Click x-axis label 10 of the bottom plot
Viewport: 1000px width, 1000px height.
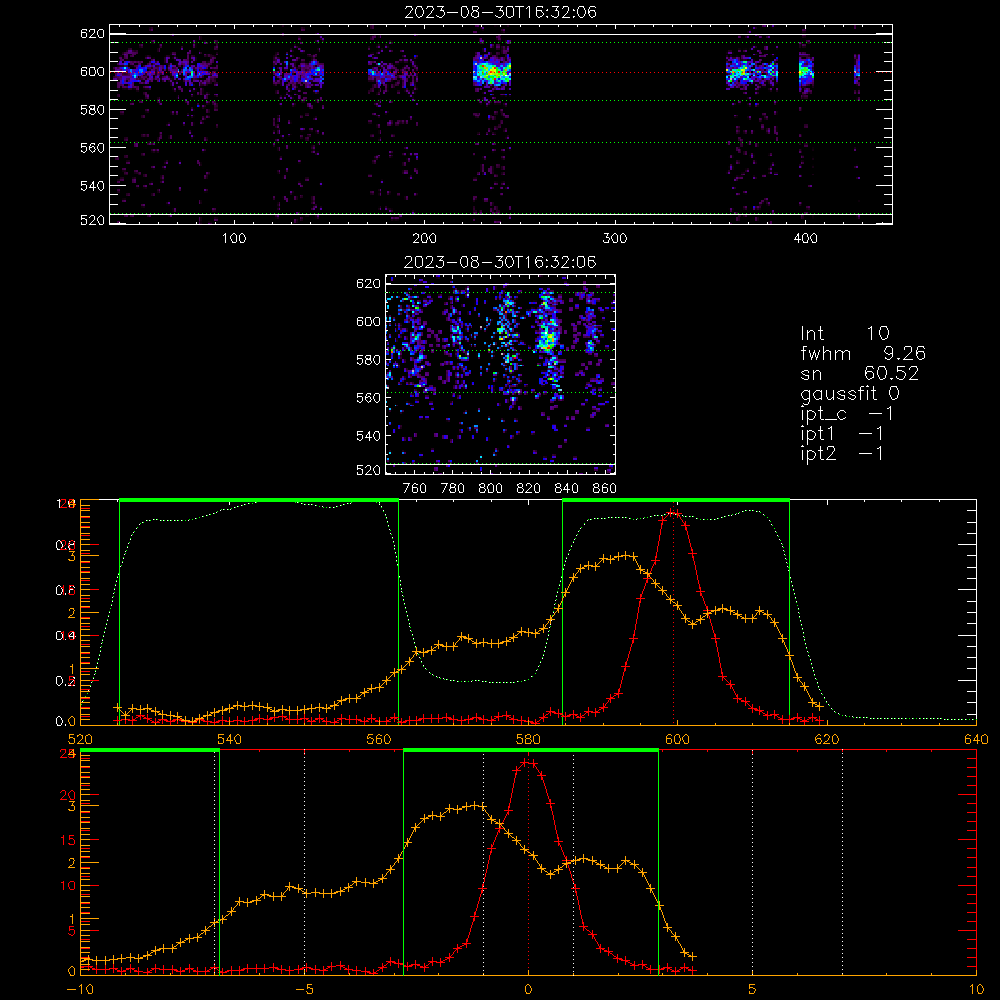pos(976,990)
